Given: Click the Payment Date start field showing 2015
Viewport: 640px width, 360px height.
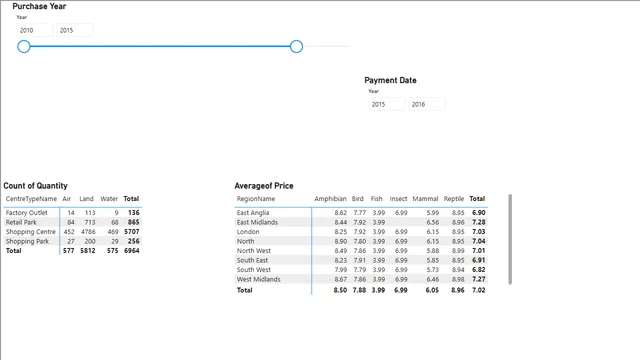Looking at the screenshot, I should tap(387, 104).
